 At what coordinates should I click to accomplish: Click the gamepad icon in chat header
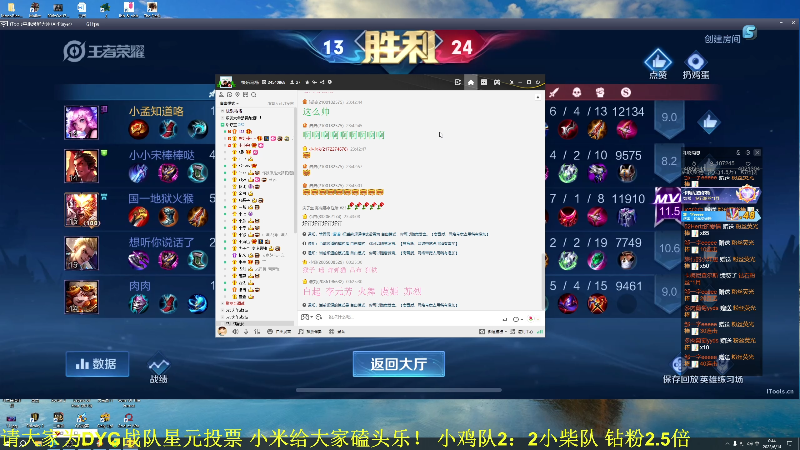click(497, 82)
